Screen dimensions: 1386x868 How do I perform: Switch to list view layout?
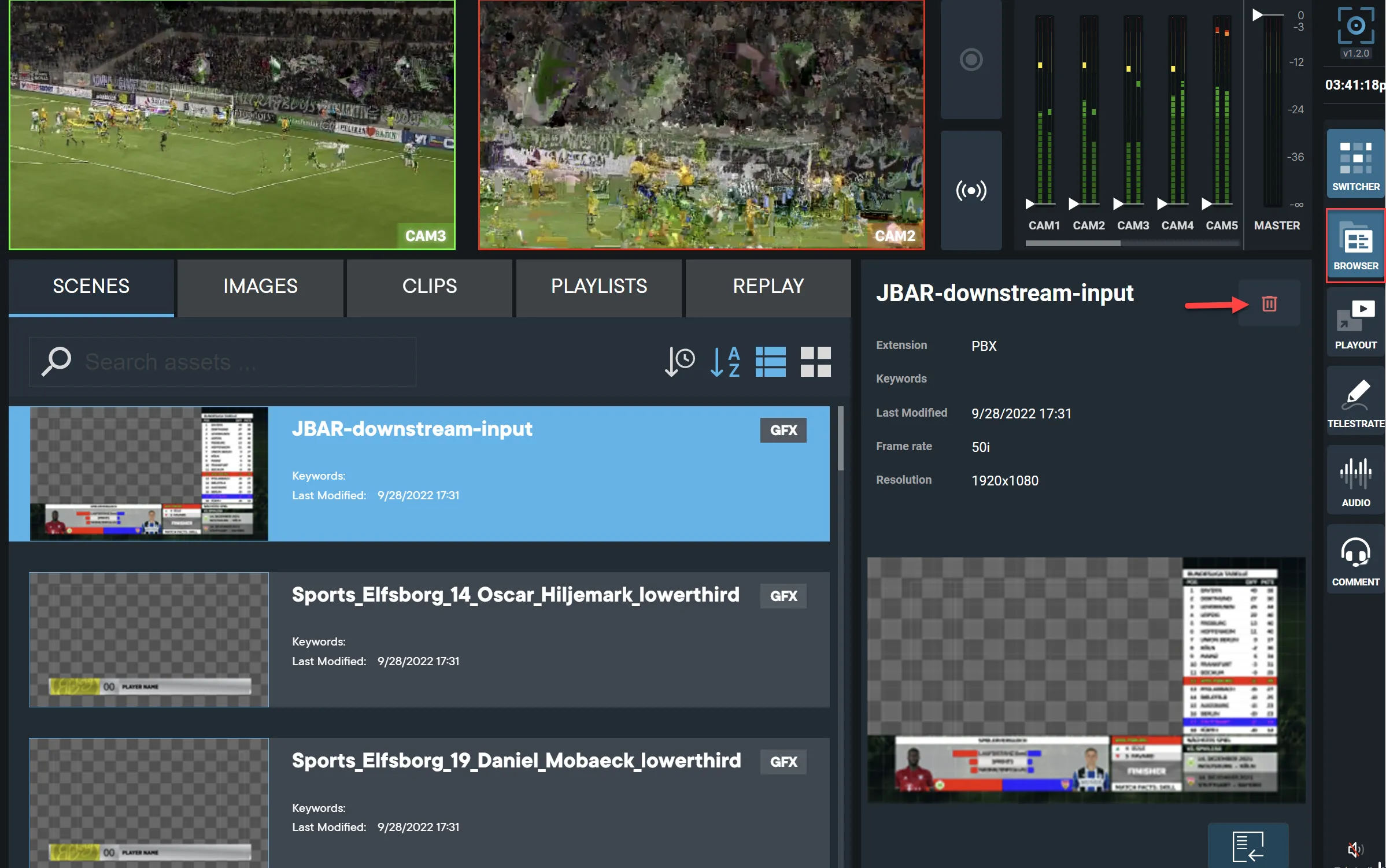tap(770, 362)
